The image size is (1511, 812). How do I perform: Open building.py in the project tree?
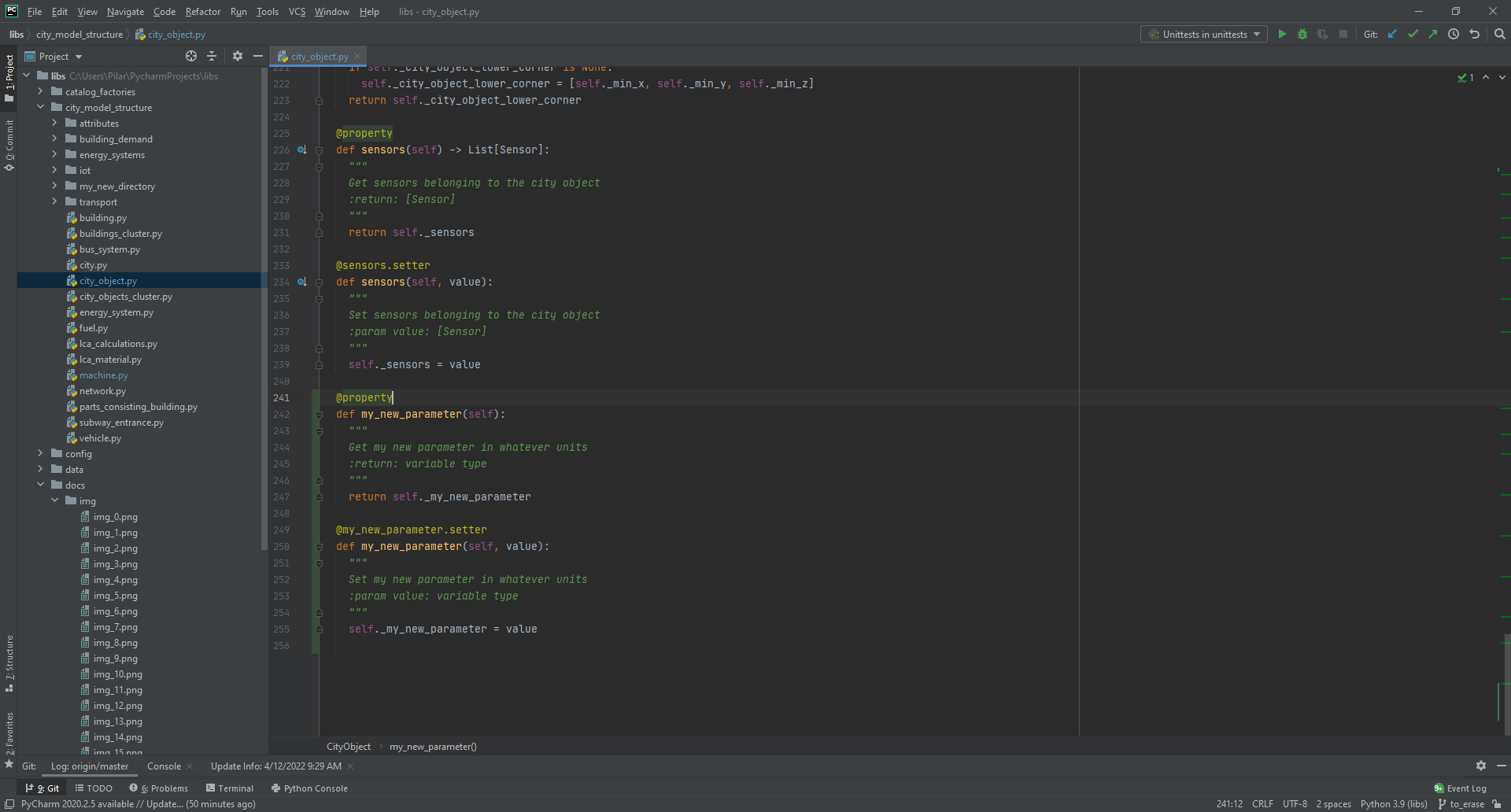tap(102, 217)
